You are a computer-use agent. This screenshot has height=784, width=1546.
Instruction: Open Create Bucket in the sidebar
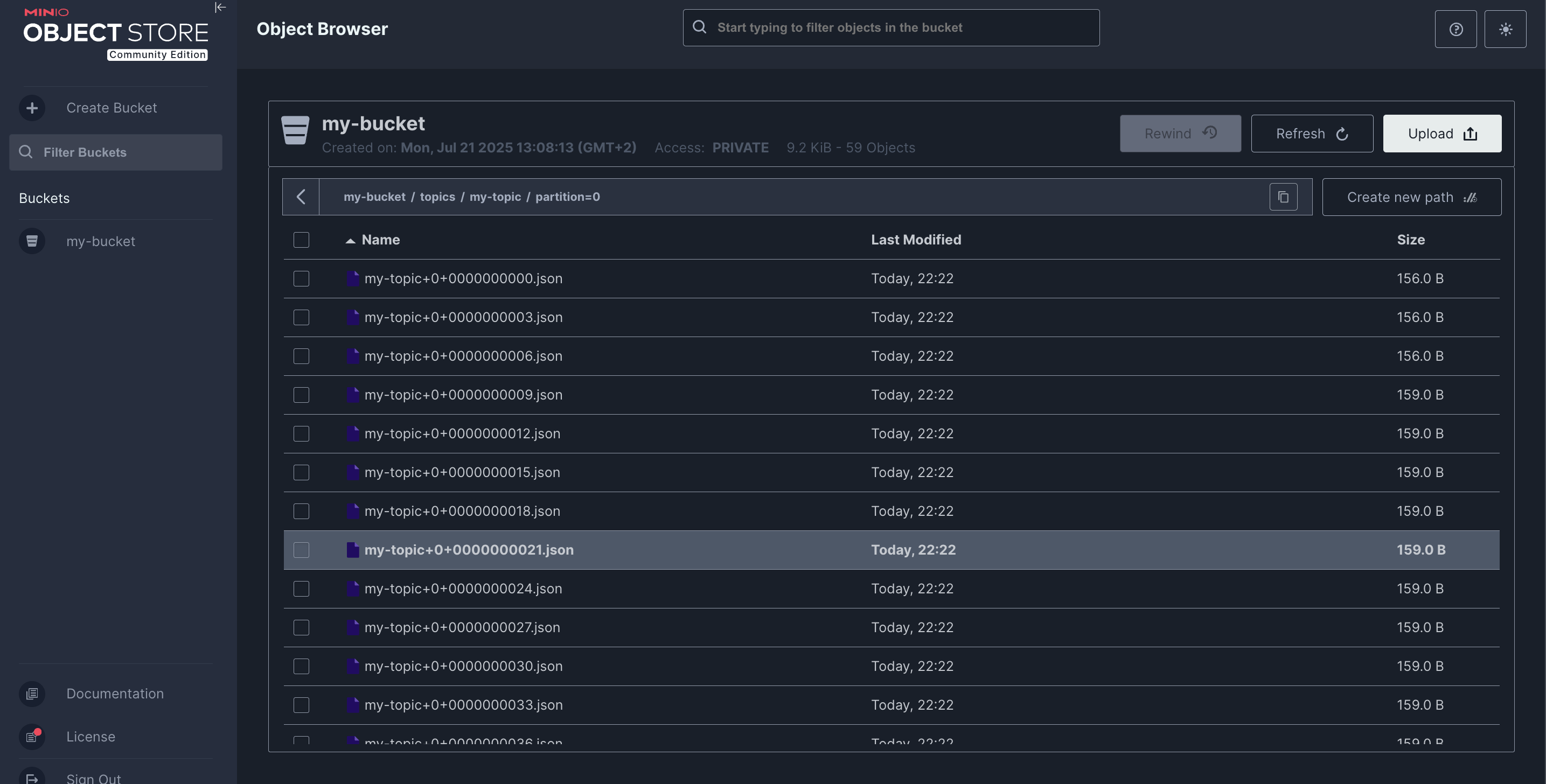pyautogui.click(x=111, y=108)
